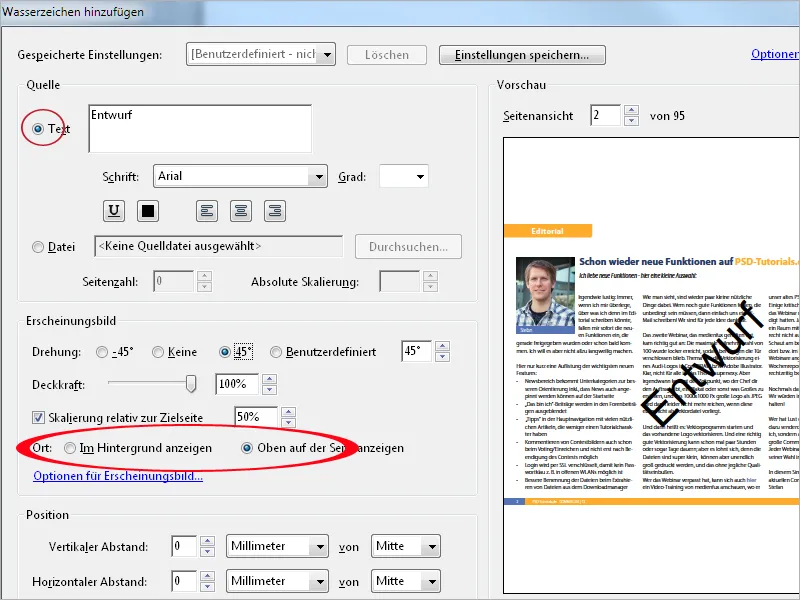The image size is (800, 600).
Task: Increase the Horizontaler Abstand value
Action: tap(207, 576)
